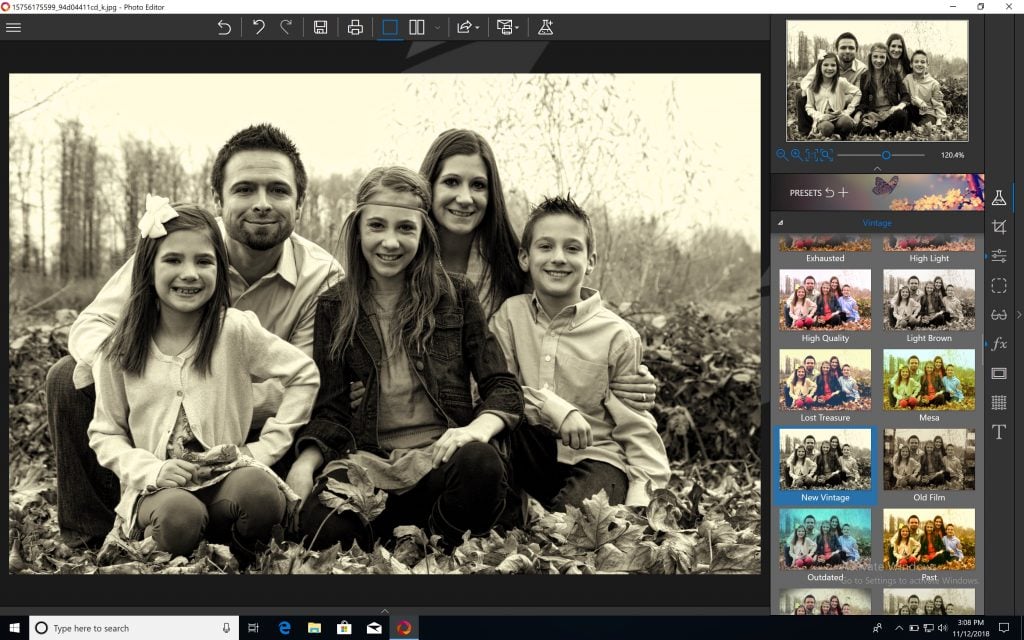Click the revert to original arrow icon
The image size is (1024, 640).
(224, 27)
